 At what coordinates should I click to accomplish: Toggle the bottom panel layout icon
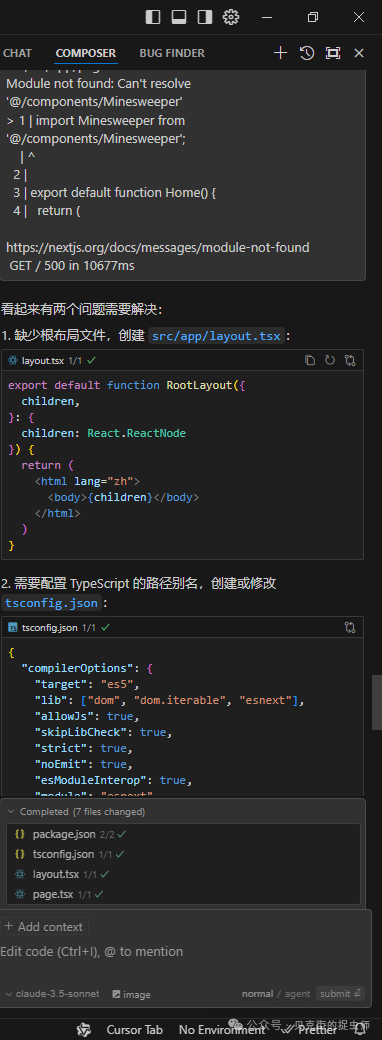[x=179, y=17]
